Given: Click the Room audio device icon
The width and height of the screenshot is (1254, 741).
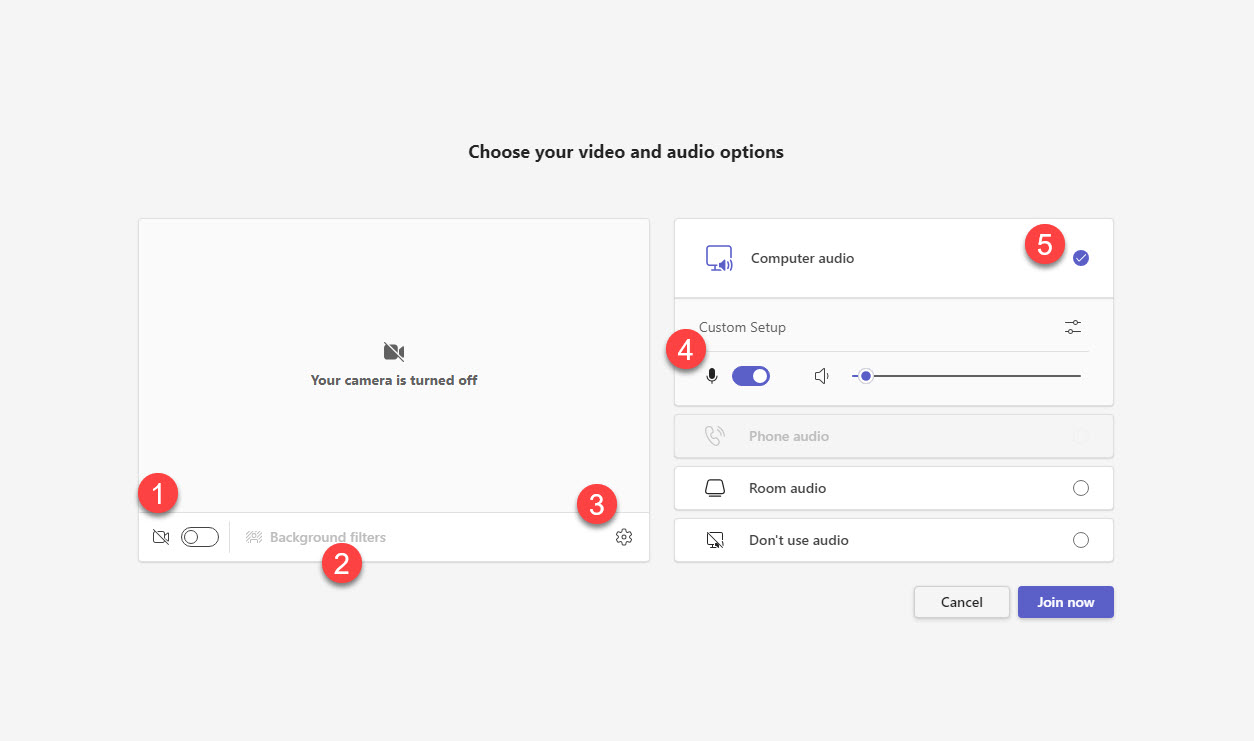Looking at the screenshot, I should pos(714,488).
